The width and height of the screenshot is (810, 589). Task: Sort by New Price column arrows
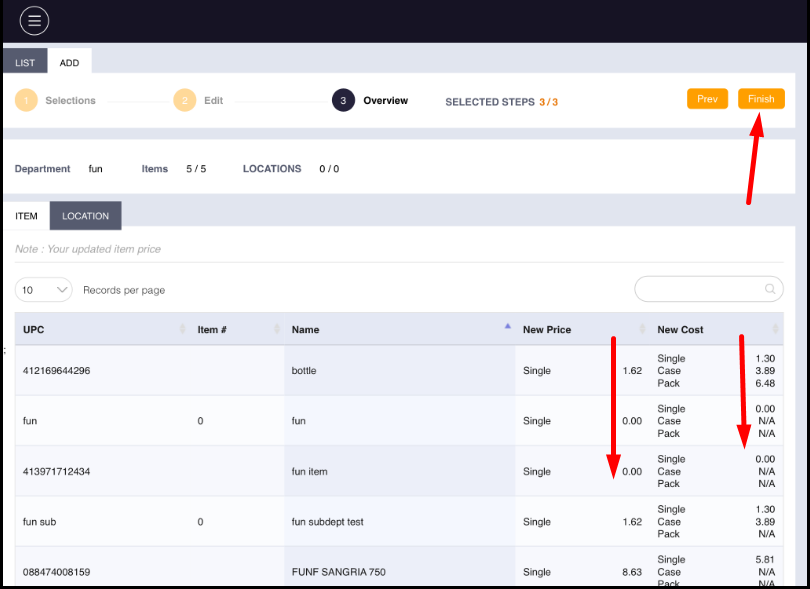pos(642,330)
